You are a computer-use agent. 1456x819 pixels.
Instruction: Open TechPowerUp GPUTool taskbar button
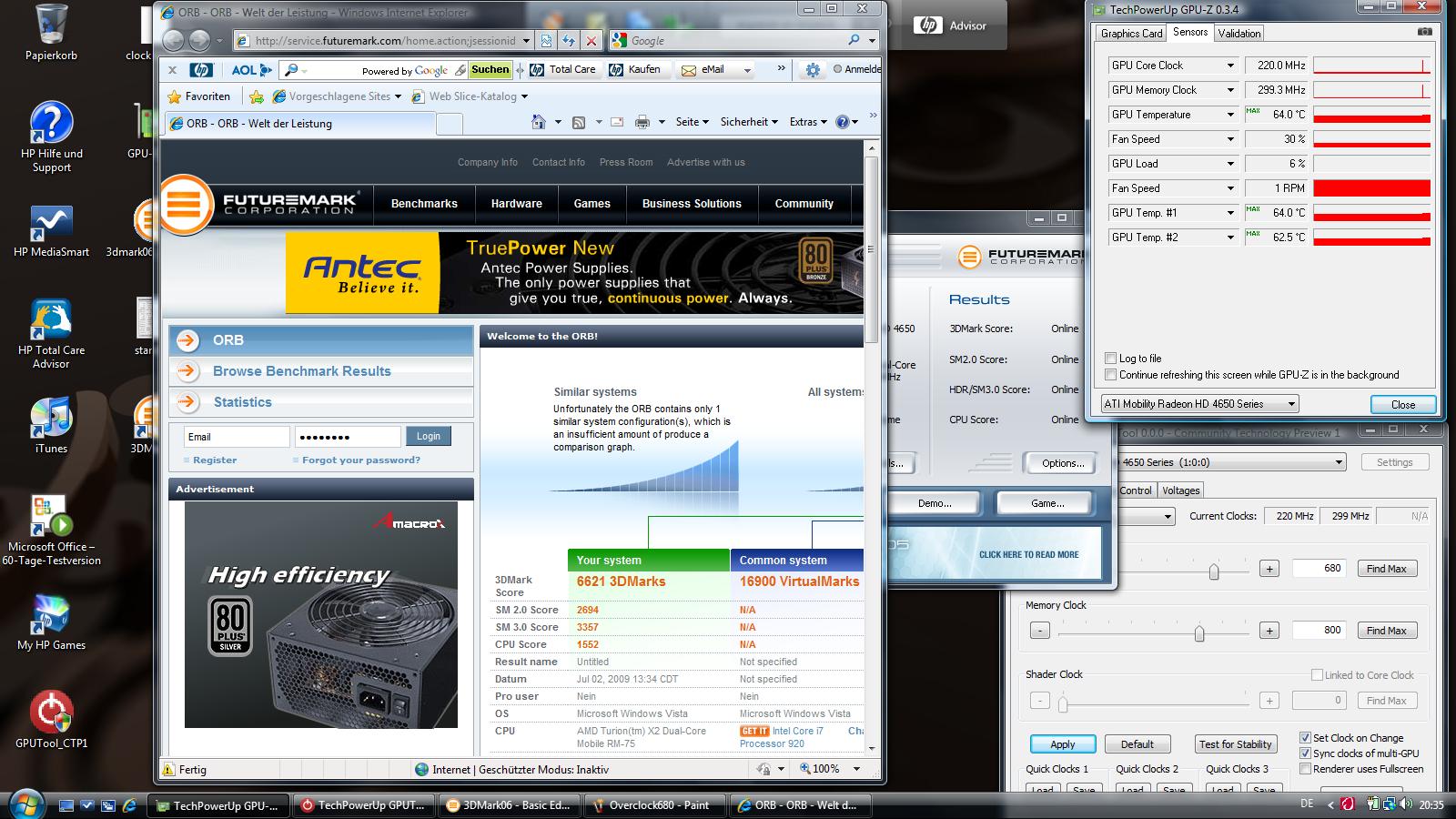pyautogui.click(x=362, y=805)
